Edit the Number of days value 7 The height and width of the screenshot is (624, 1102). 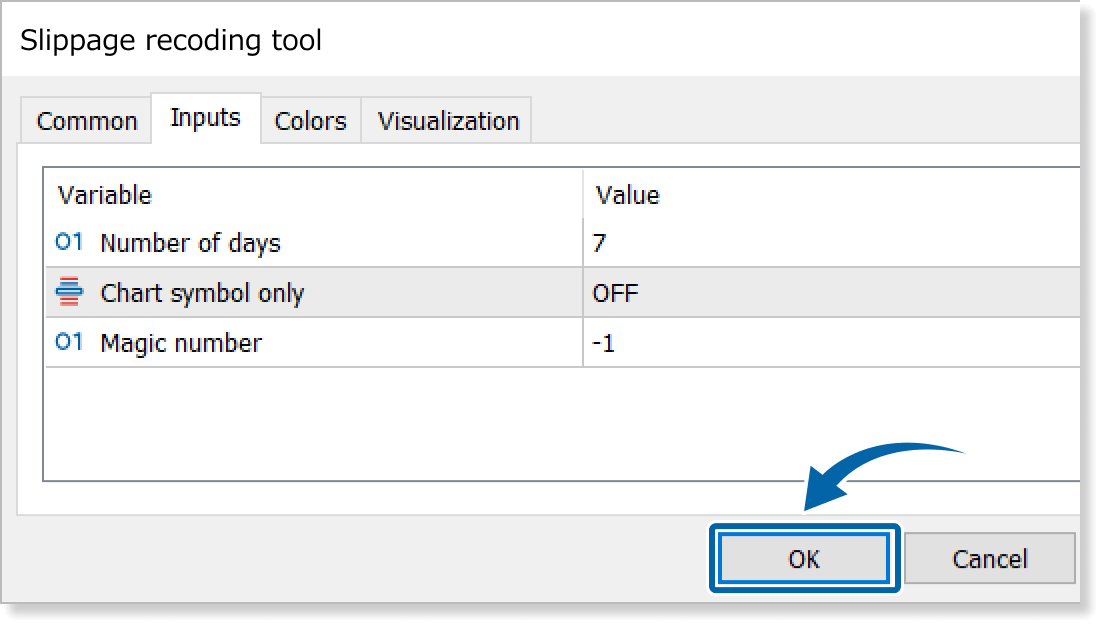point(830,242)
